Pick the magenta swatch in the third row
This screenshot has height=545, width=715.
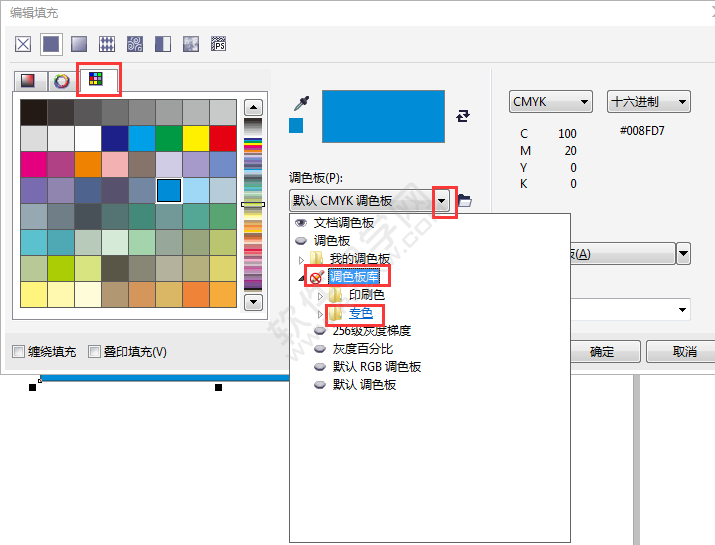pyautogui.click(x=33, y=164)
